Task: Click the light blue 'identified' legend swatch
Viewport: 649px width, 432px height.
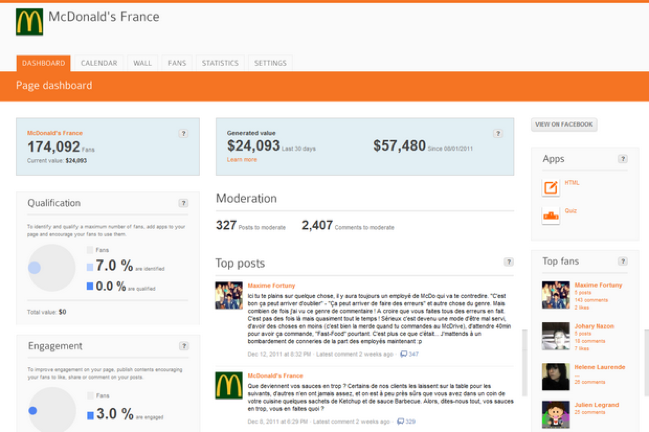Action: pos(90,267)
